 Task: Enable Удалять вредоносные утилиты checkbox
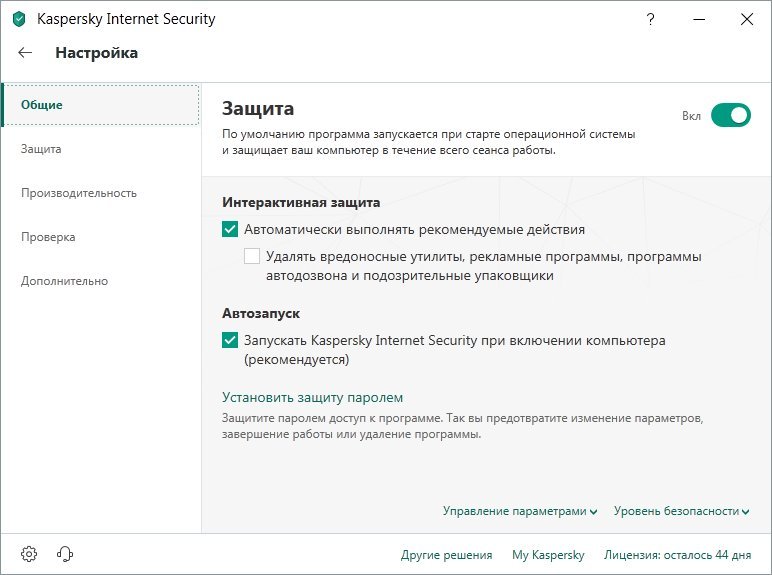(x=252, y=256)
